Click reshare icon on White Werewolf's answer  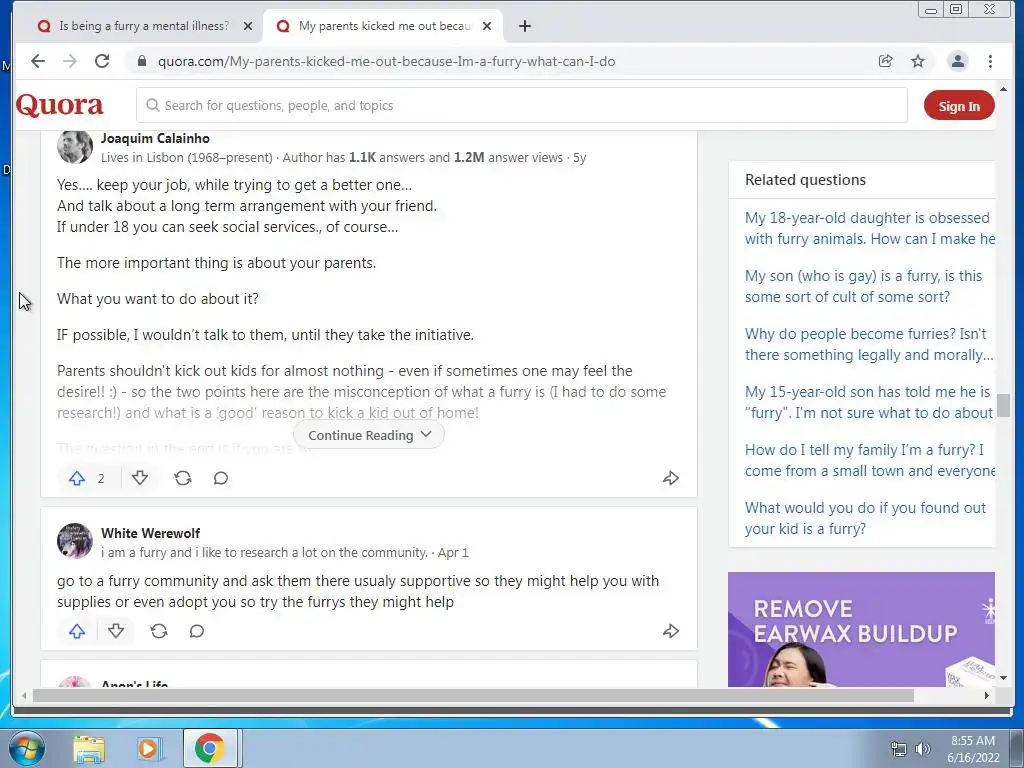tap(159, 631)
